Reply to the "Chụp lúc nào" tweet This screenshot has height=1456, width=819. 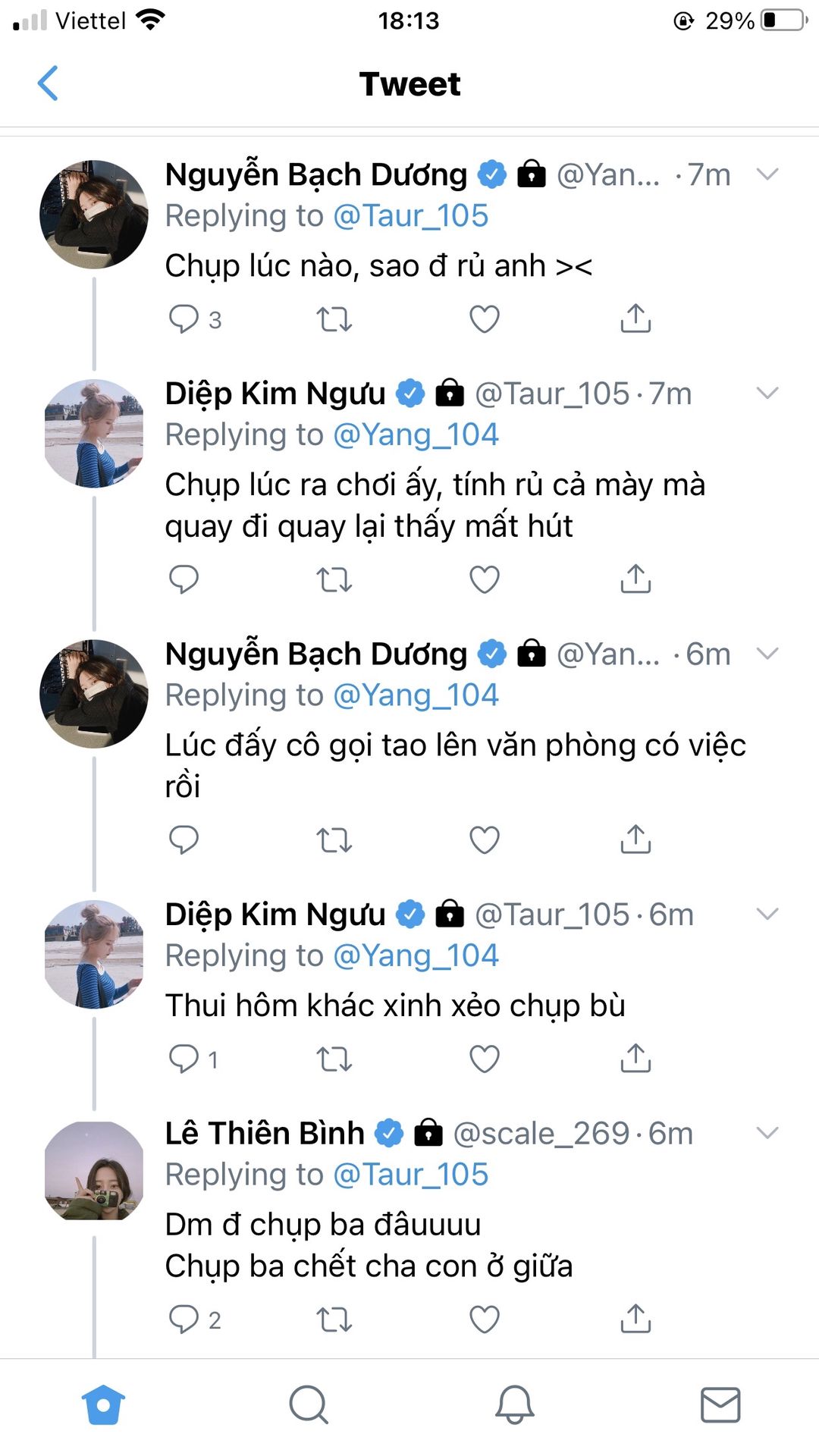[184, 319]
